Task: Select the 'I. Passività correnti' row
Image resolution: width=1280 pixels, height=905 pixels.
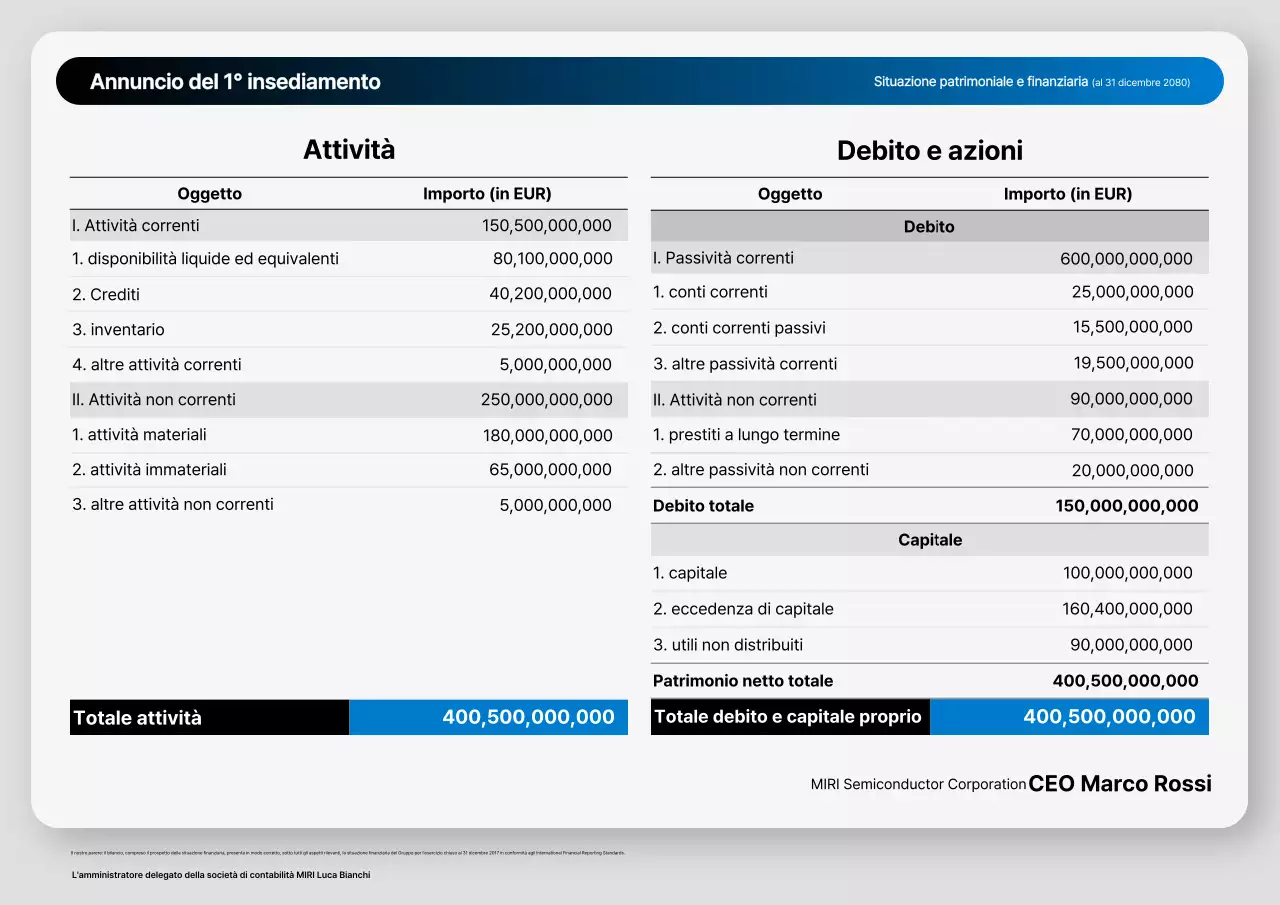Action: tap(929, 258)
